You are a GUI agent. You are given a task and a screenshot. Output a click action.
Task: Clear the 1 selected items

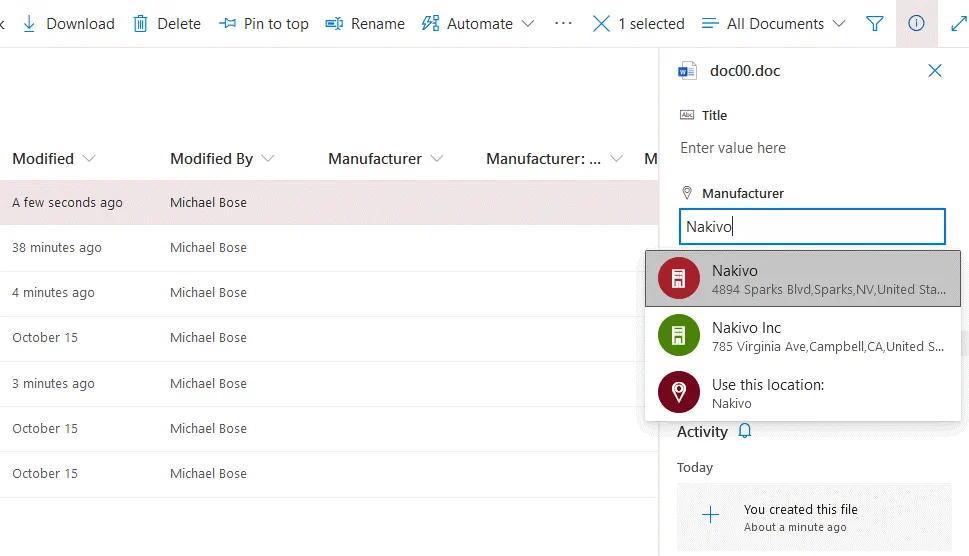601,23
